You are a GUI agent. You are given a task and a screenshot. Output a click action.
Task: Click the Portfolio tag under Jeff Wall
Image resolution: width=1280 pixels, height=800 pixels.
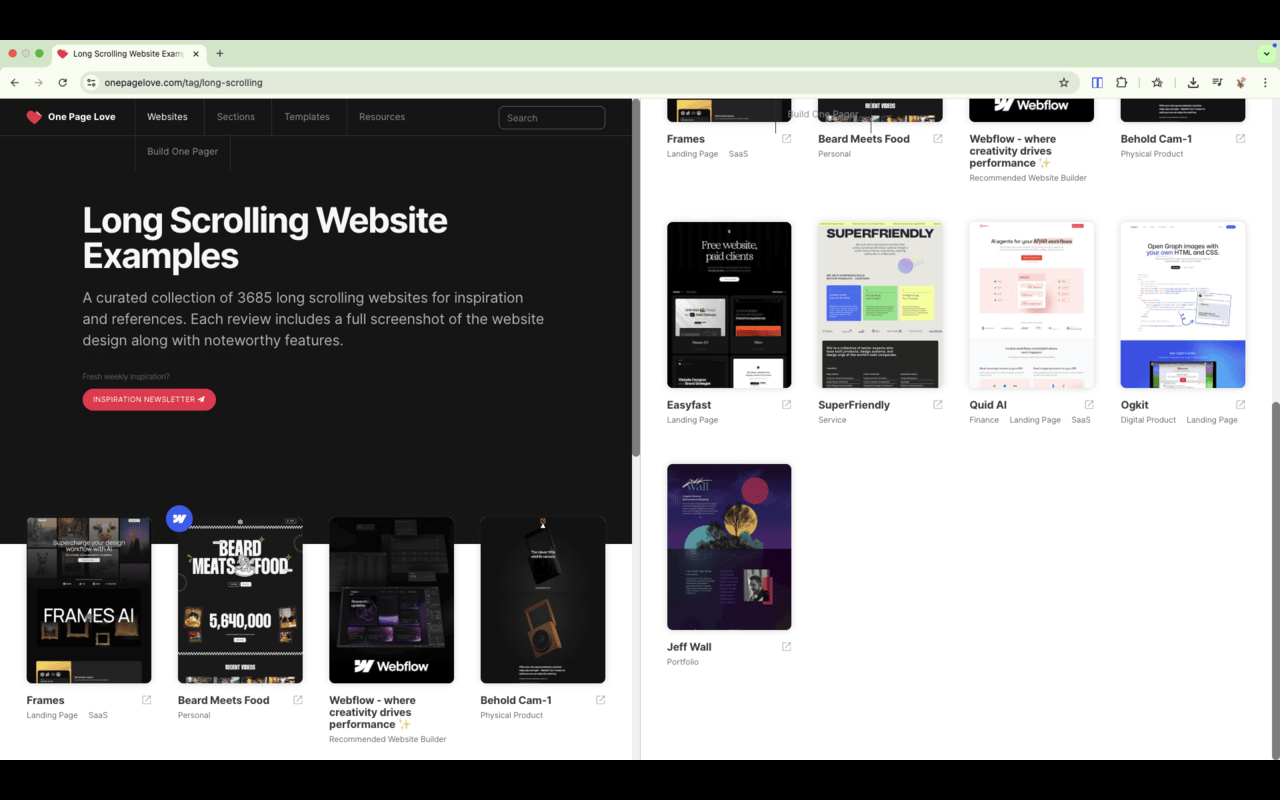pyautogui.click(x=683, y=662)
